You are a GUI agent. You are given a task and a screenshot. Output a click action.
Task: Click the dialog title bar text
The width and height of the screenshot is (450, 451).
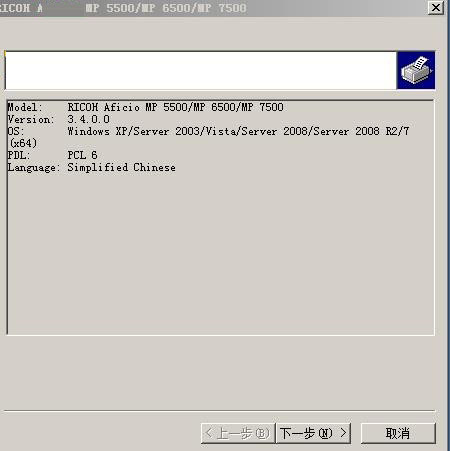(x=123, y=8)
